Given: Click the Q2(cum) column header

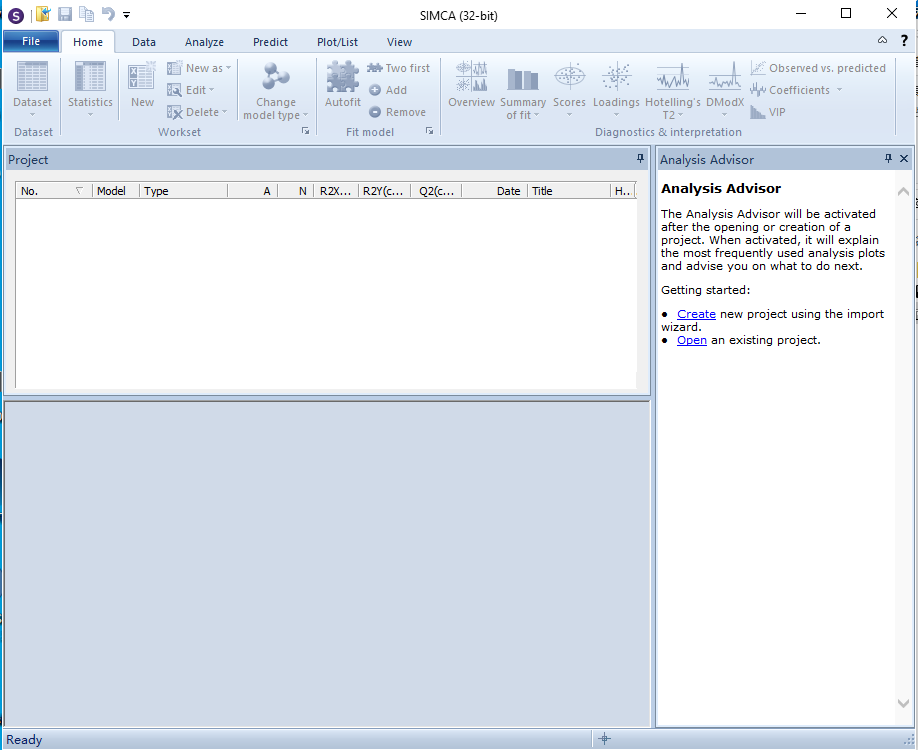Looking at the screenshot, I should point(436,191).
